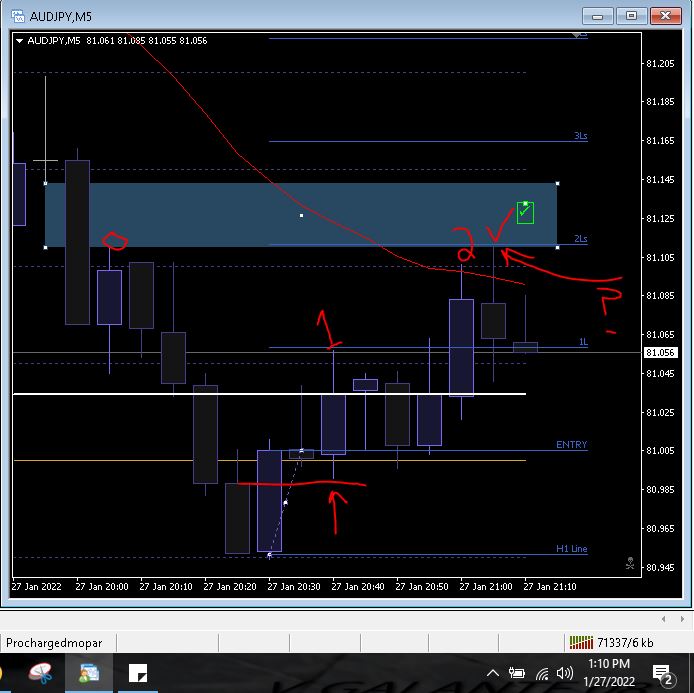Click the 81.205 price scale value
Screen dimensions: 694x693
(660, 63)
